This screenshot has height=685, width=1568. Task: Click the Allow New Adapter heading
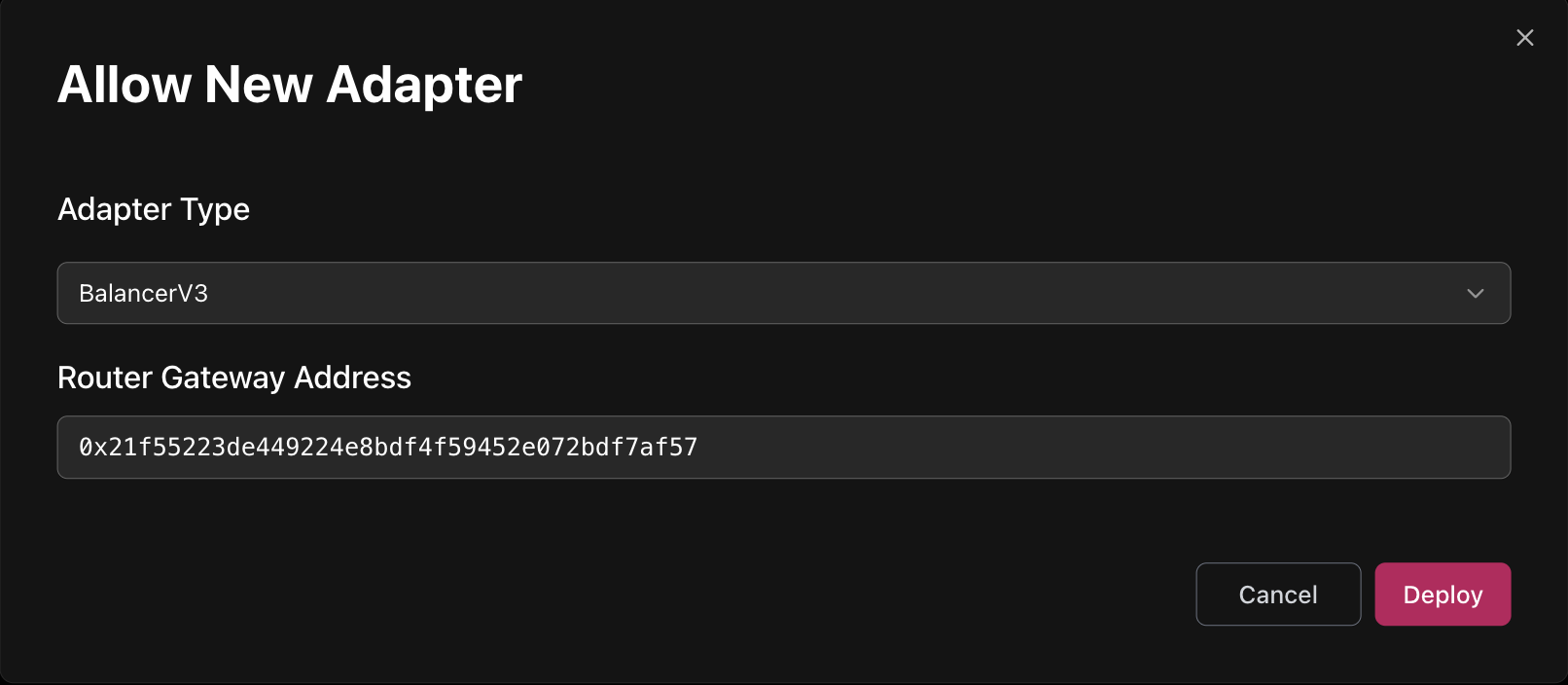pyautogui.click(x=290, y=85)
